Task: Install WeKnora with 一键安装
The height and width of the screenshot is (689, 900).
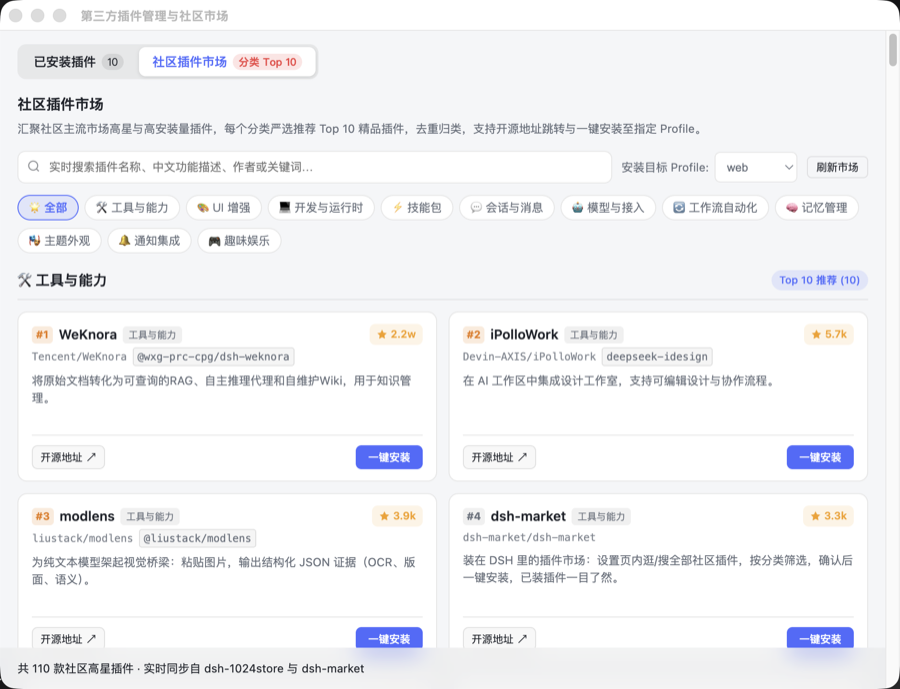Action: 389,457
